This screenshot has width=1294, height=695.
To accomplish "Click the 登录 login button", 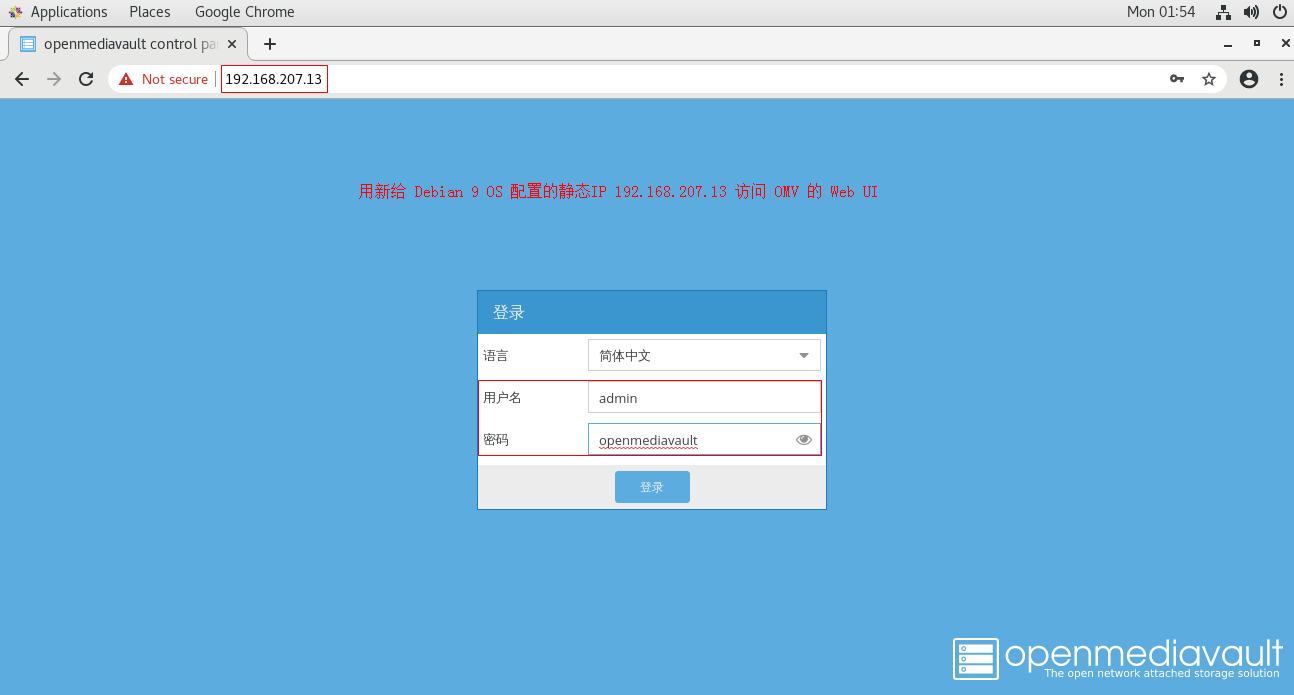I will 652,487.
